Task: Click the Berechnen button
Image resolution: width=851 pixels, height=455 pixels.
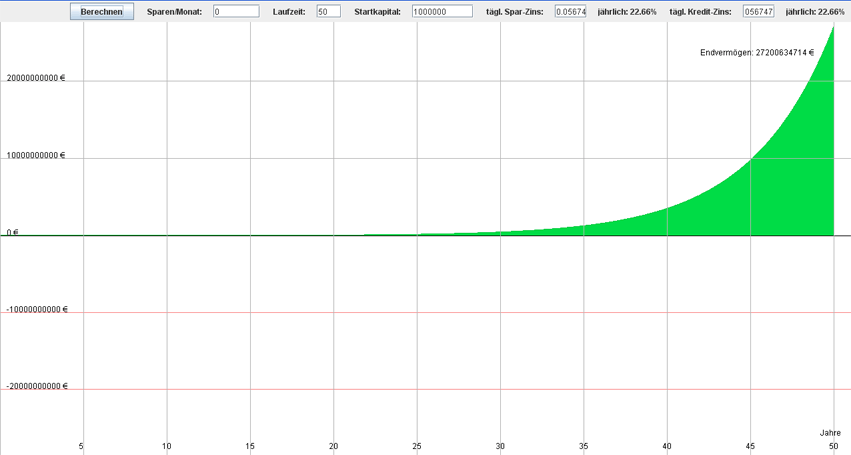Action: pos(101,12)
